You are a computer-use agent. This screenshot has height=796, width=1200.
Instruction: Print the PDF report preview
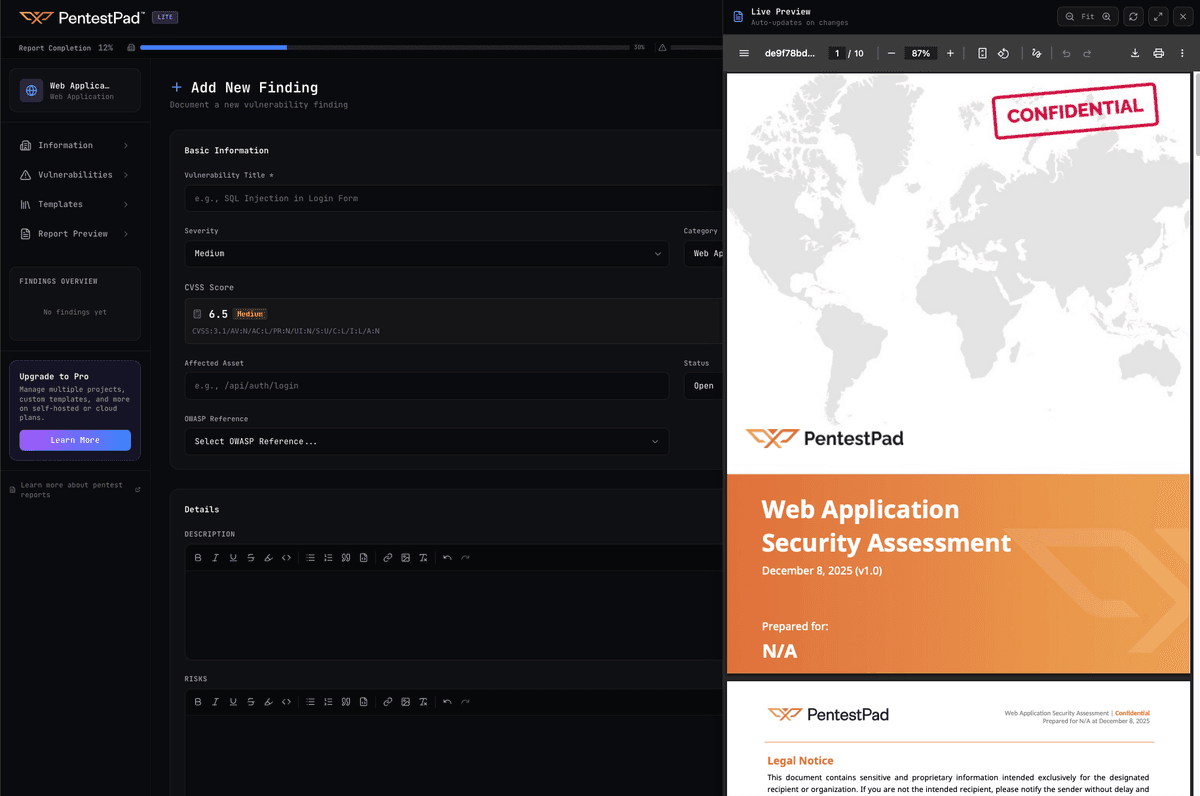[1158, 53]
